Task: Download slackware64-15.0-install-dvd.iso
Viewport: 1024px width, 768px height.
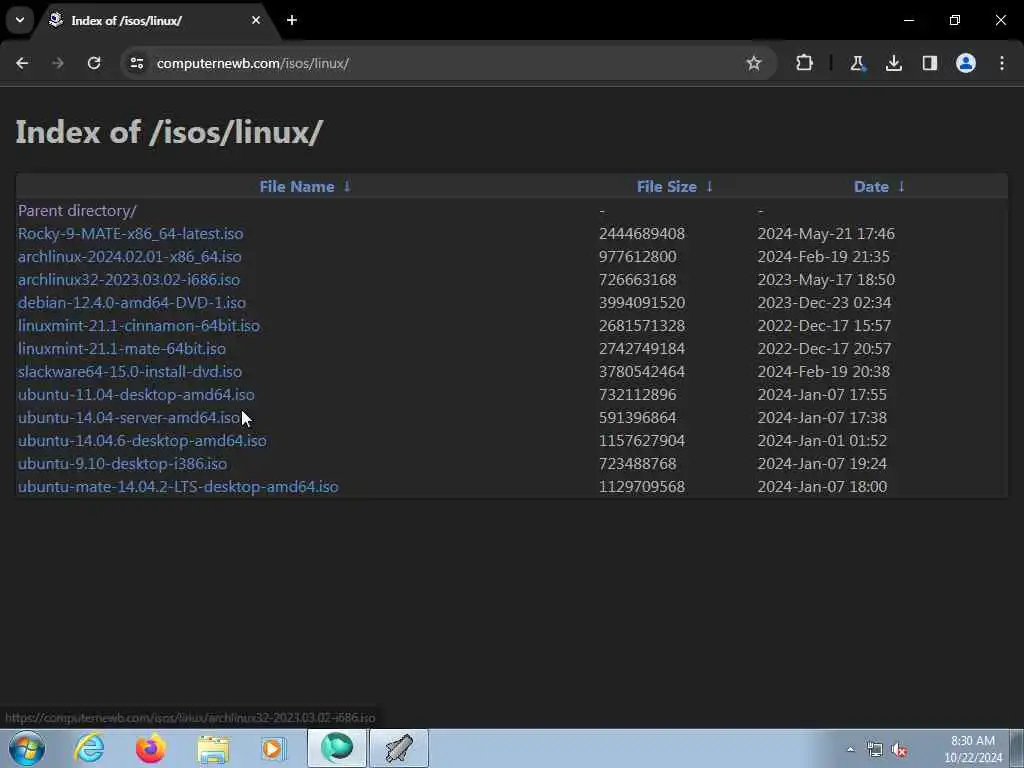Action: click(130, 372)
